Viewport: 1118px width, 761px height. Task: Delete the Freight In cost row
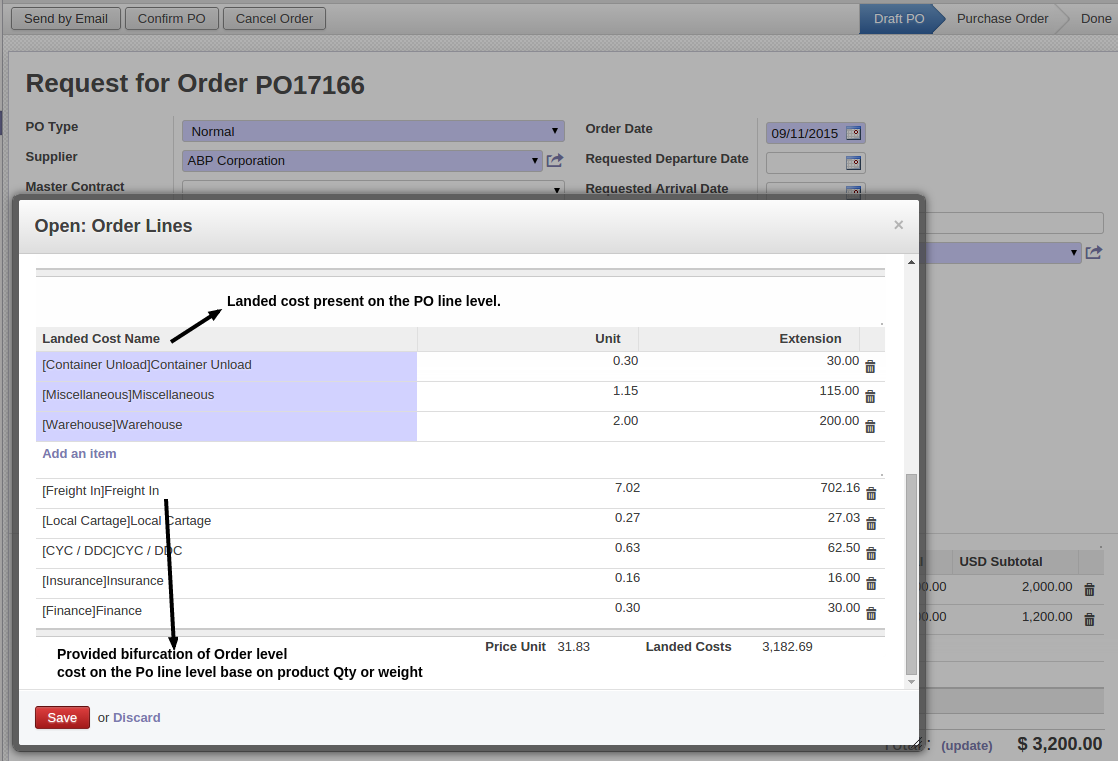871,494
